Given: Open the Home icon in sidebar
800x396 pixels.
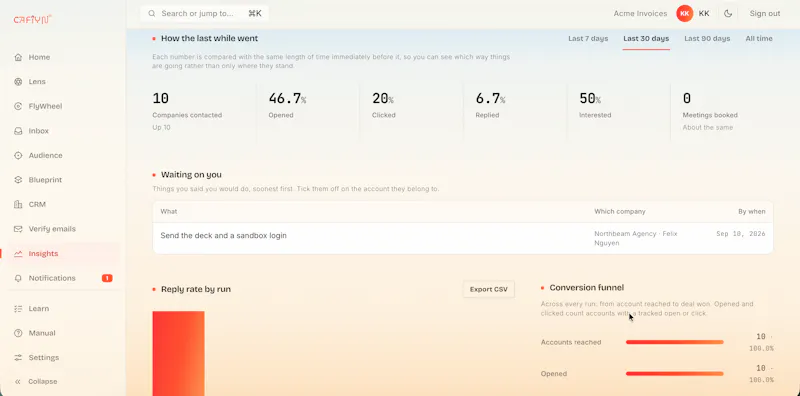Looking at the screenshot, I should coord(18,57).
